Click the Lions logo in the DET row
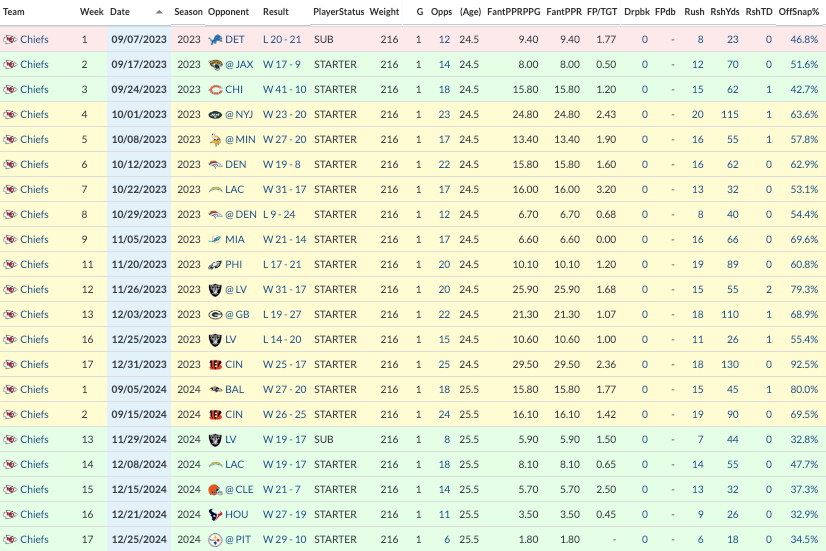 tap(215, 40)
